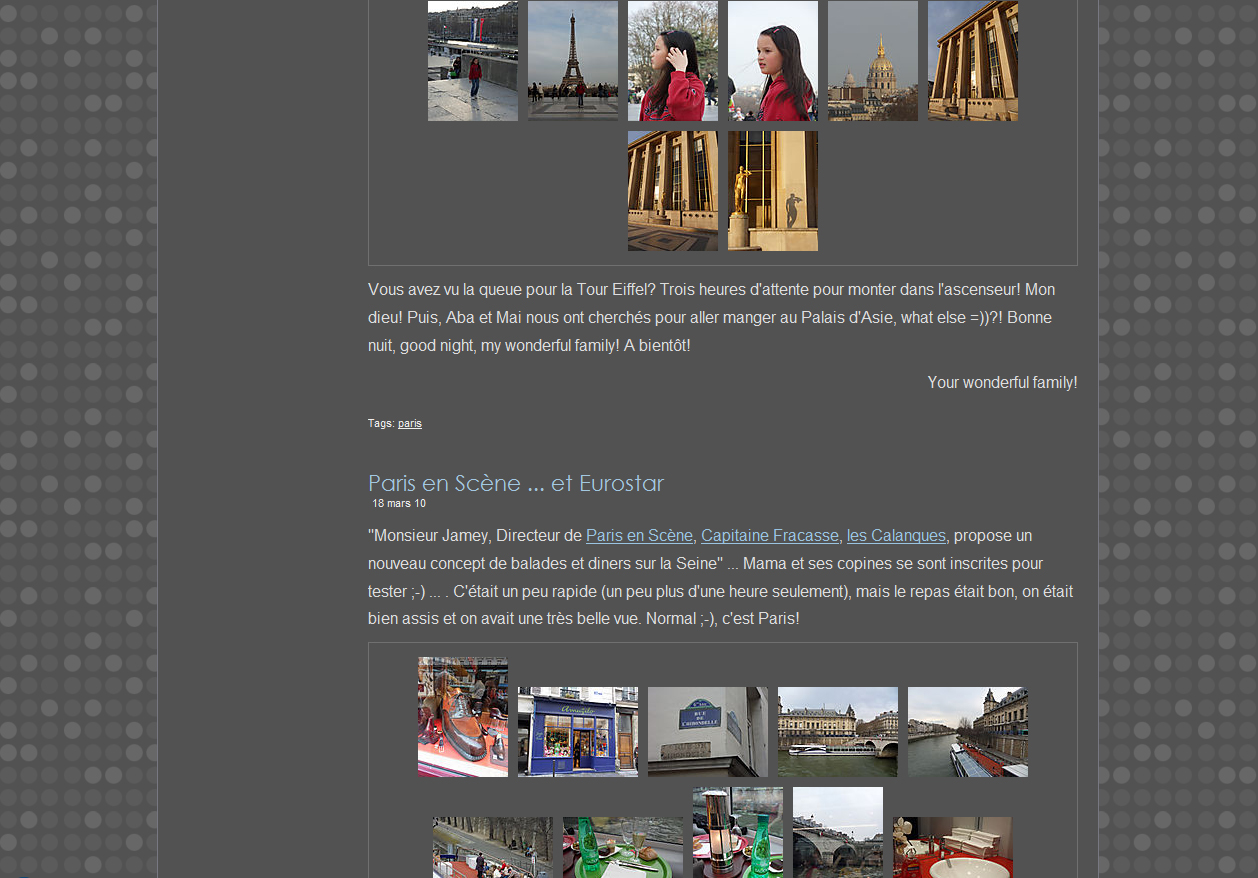View the Seine bridge with boat thumbnail
Viewport: 1258px width, 878px height.
click(x=837, y=732)
